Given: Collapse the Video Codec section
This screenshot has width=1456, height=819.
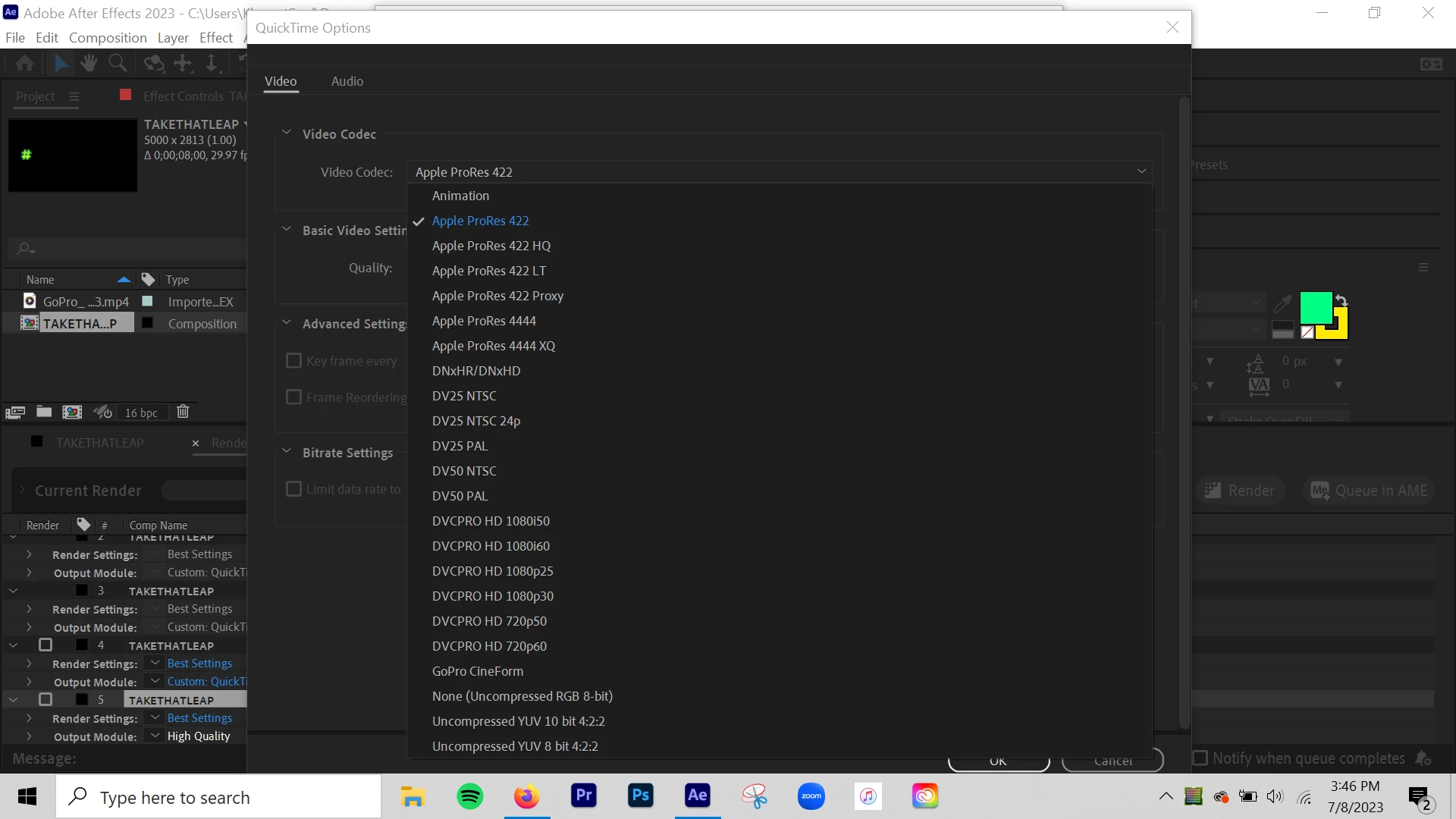Looking at the screenshot, I should tap(287, 133).
